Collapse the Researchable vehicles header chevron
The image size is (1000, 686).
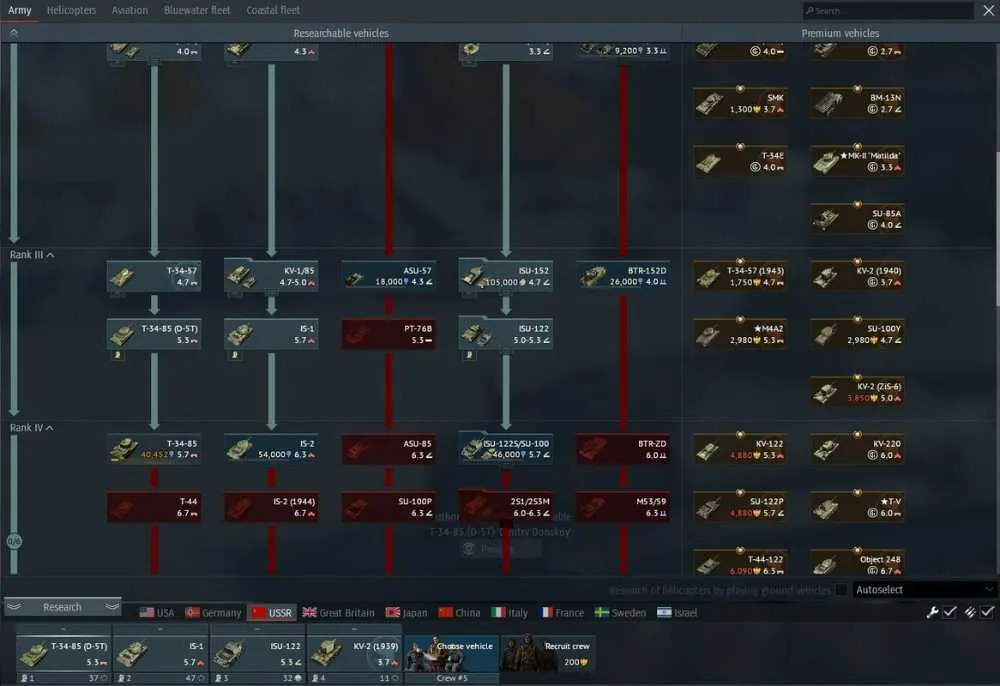pyautogui.click(x=14, y=33)
